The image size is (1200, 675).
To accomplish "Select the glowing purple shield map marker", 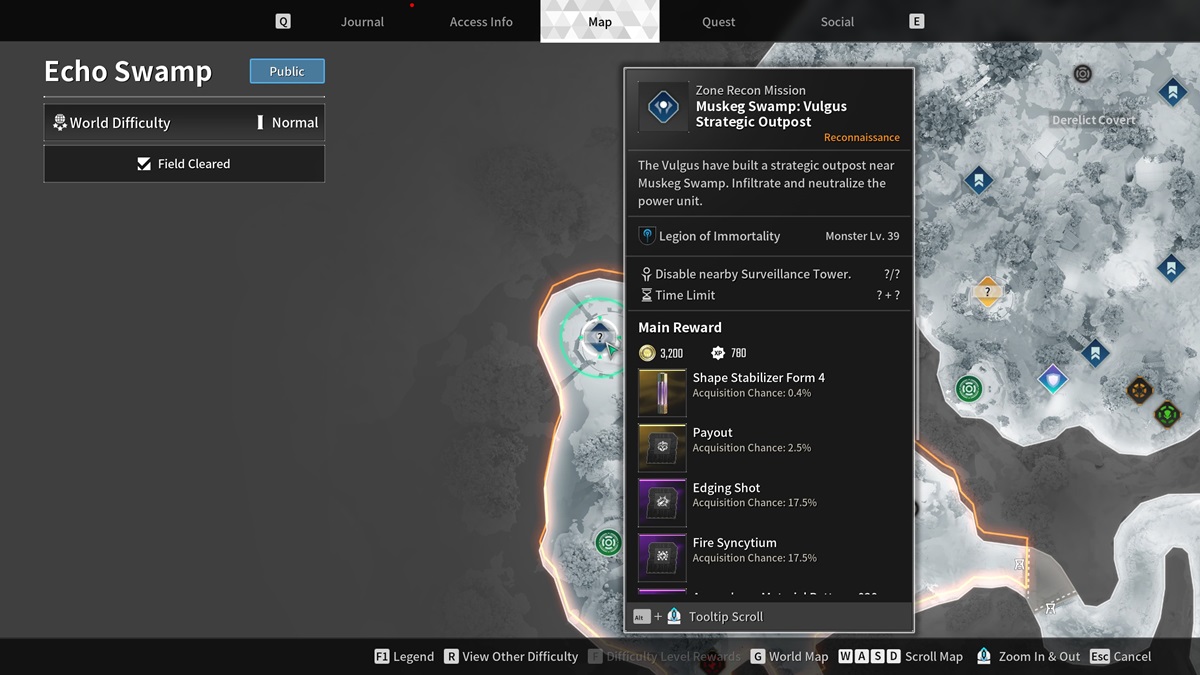I will click(x=1052, y=379).
